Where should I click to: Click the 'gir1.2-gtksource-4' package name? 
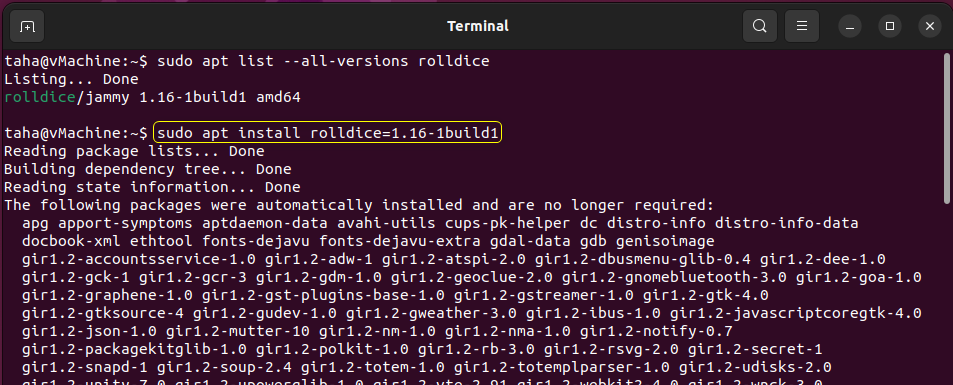[x=103, y=313]
